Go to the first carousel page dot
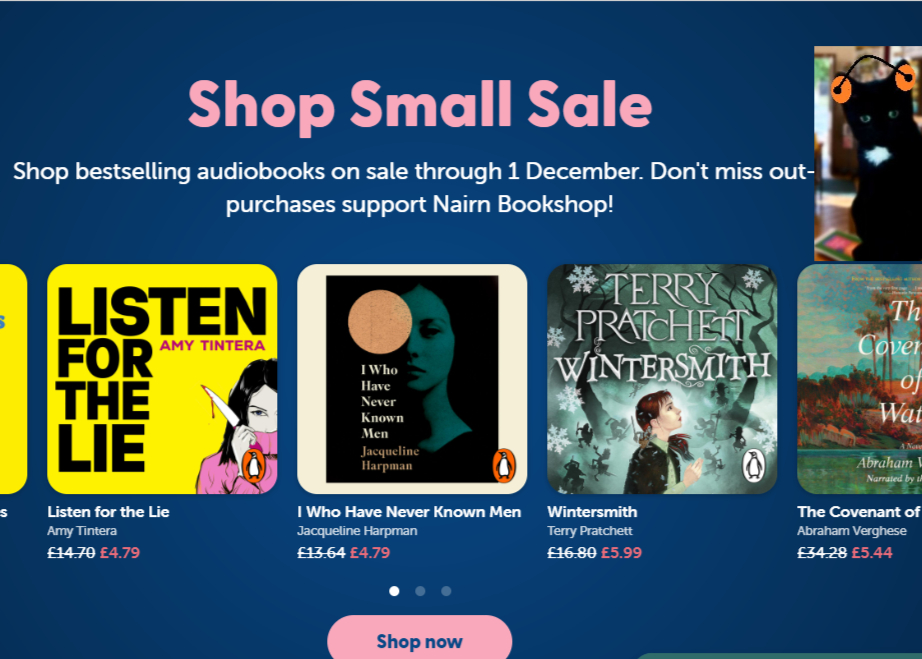This screenshot has height=659, width=922. (x=394, y=591)
